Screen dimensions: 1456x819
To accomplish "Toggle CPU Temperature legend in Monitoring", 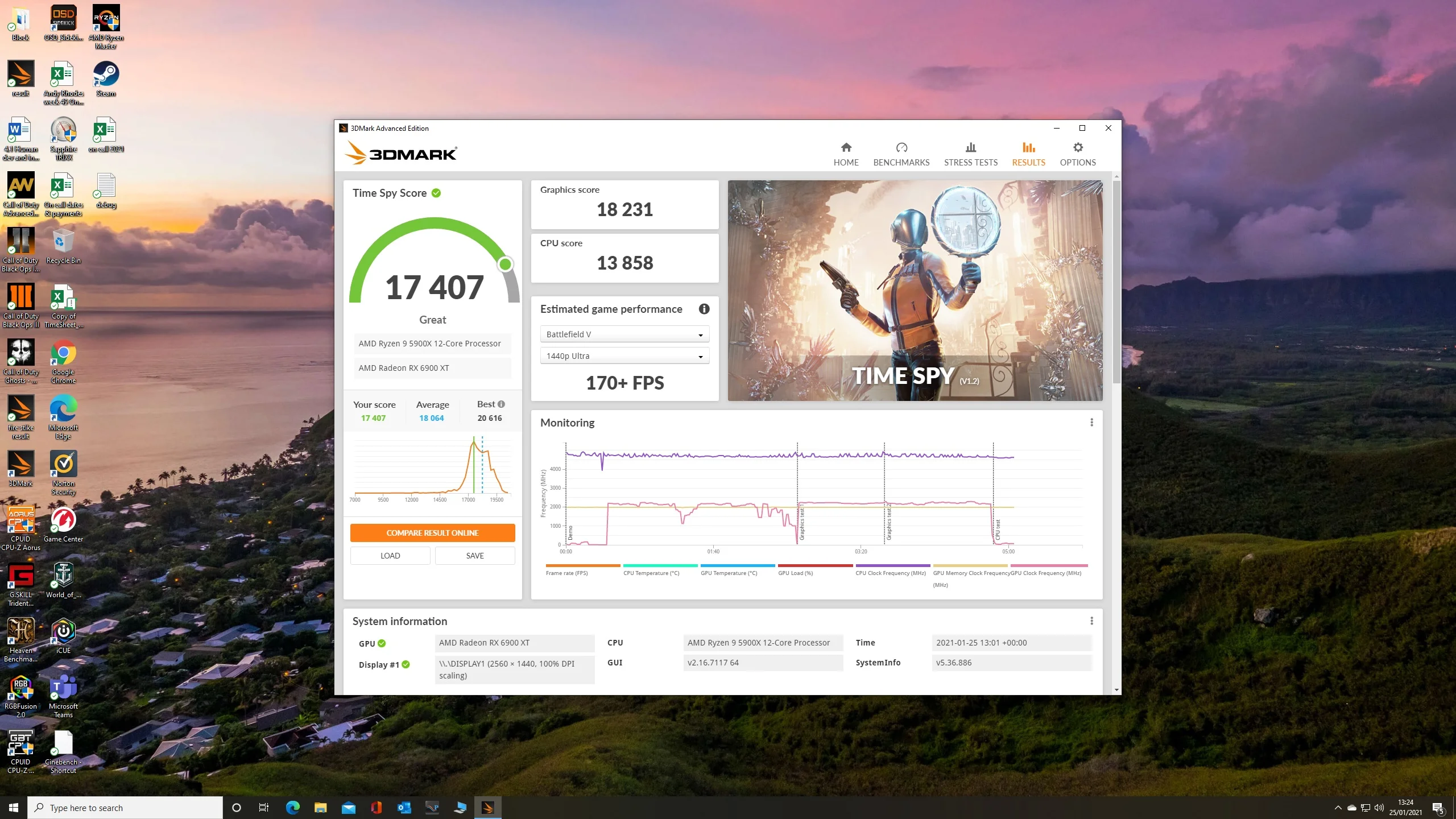I will [x=660, y=570].
